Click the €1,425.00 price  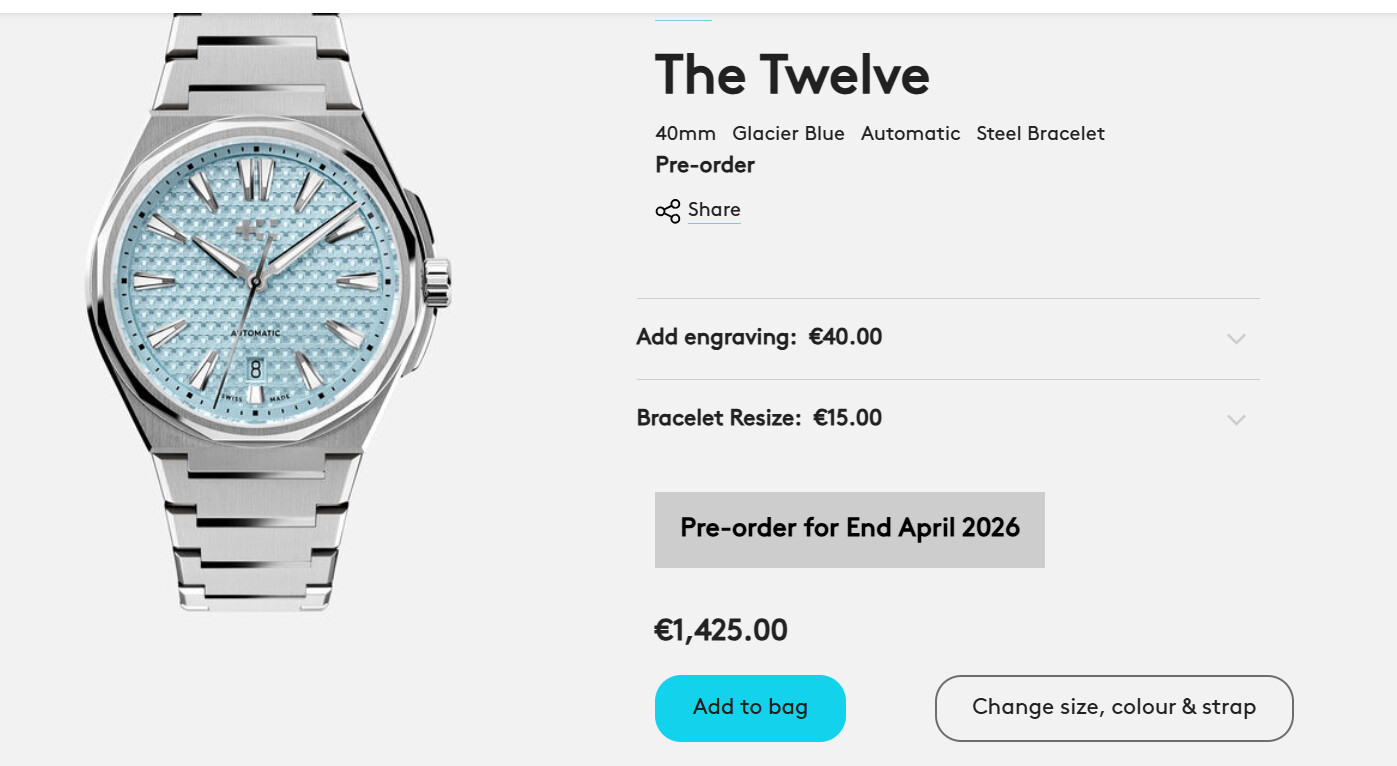[721, 631]
